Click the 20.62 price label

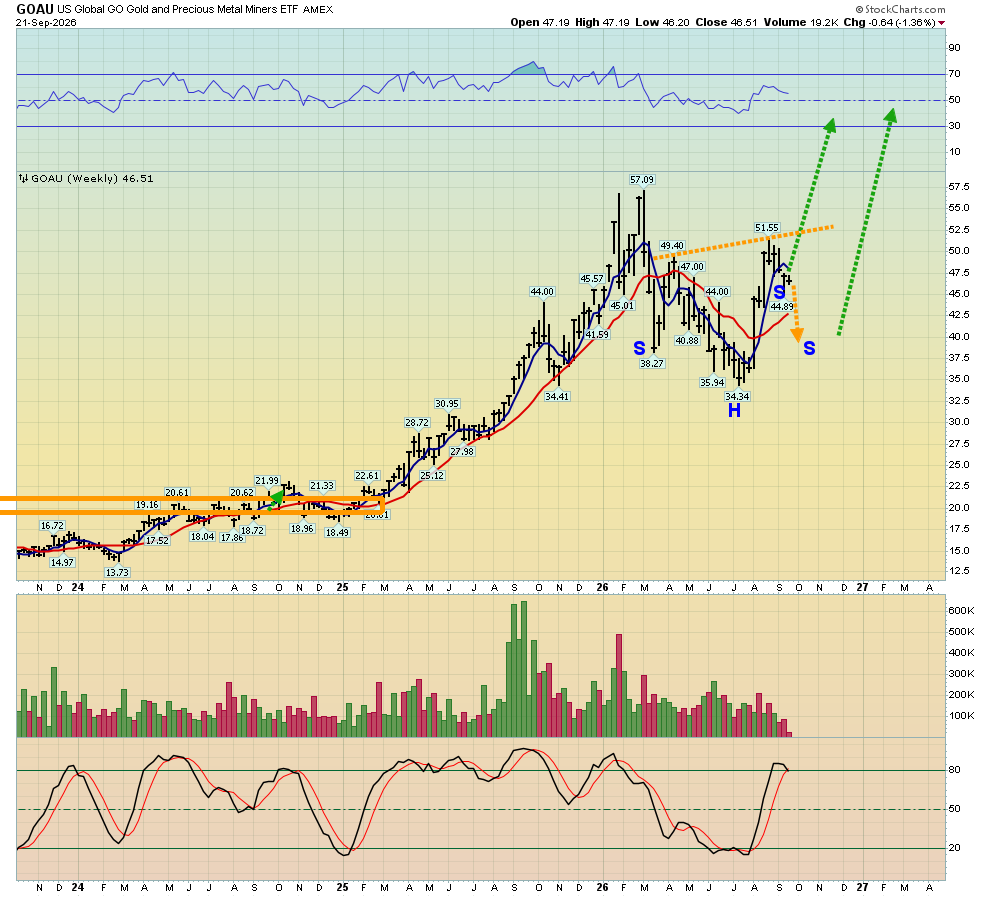pyautogui.click(x=242, y=492)
